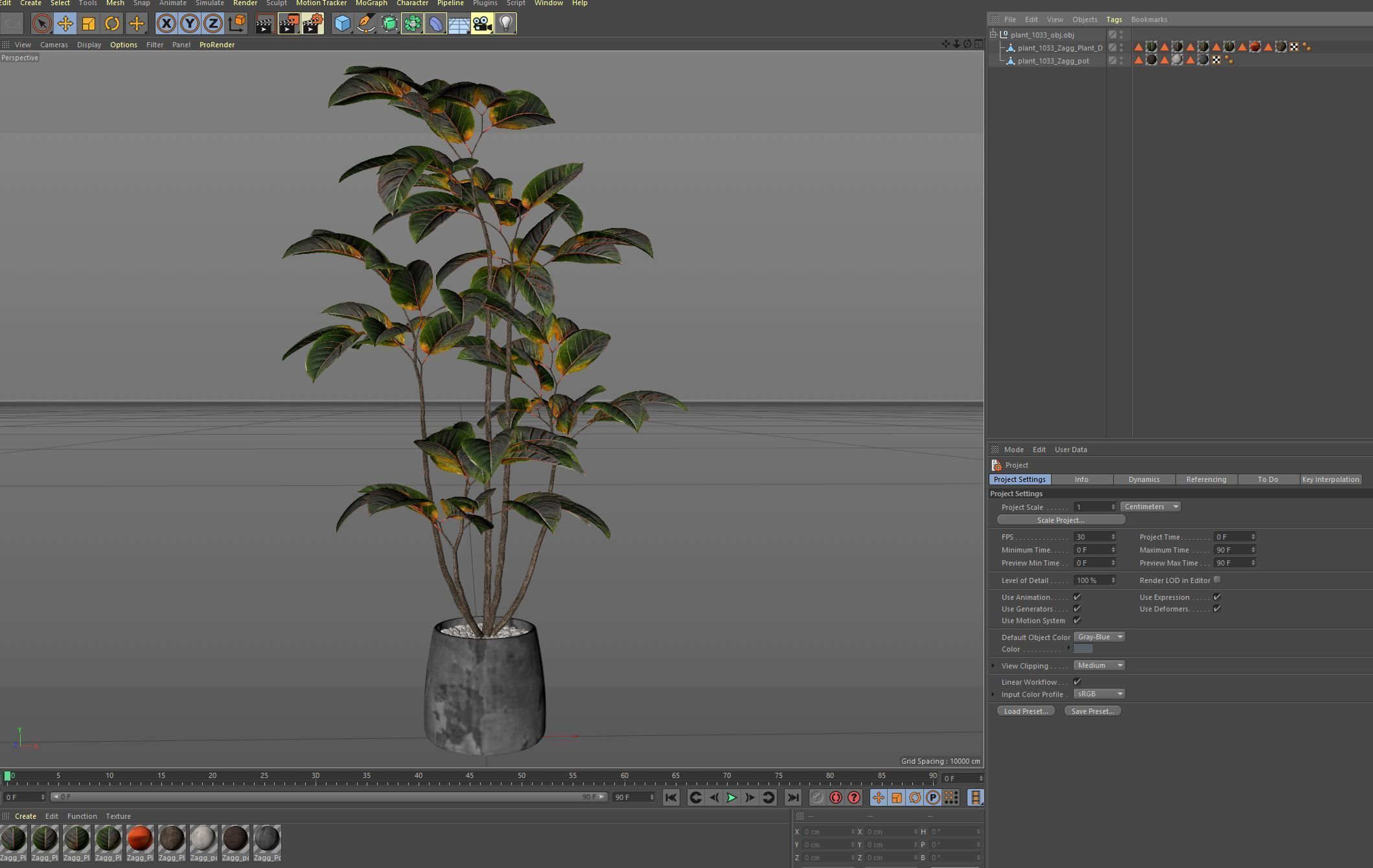Open Default Object Color dropdown
This screenshot has height=868, width=1373.
[x=1100, y=637]
